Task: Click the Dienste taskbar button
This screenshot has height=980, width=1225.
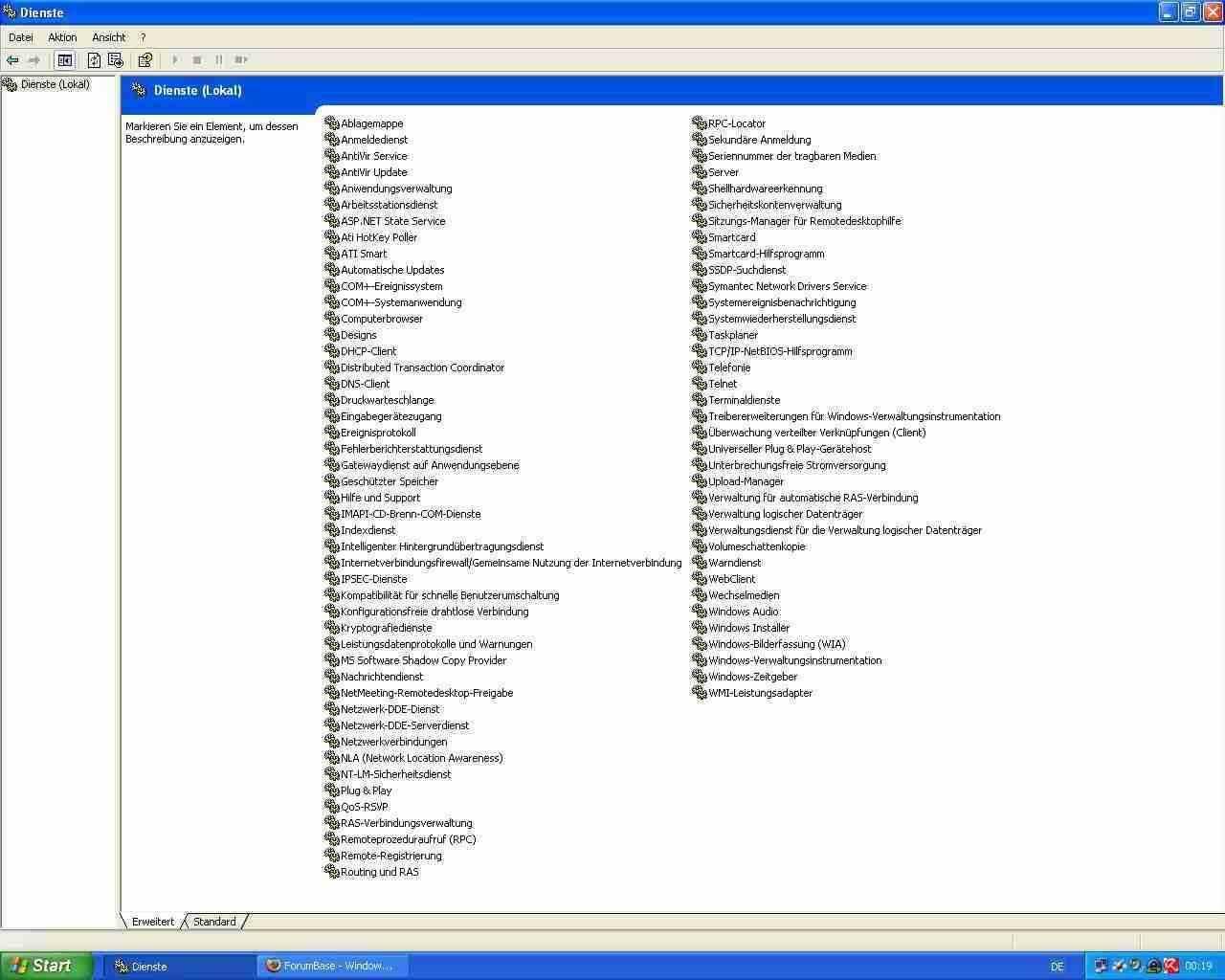Action: tap(179, 966)
